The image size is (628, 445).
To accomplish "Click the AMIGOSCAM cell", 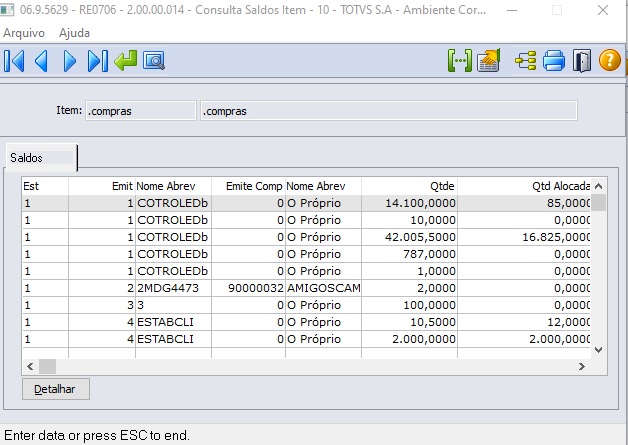I will [323, 288].
